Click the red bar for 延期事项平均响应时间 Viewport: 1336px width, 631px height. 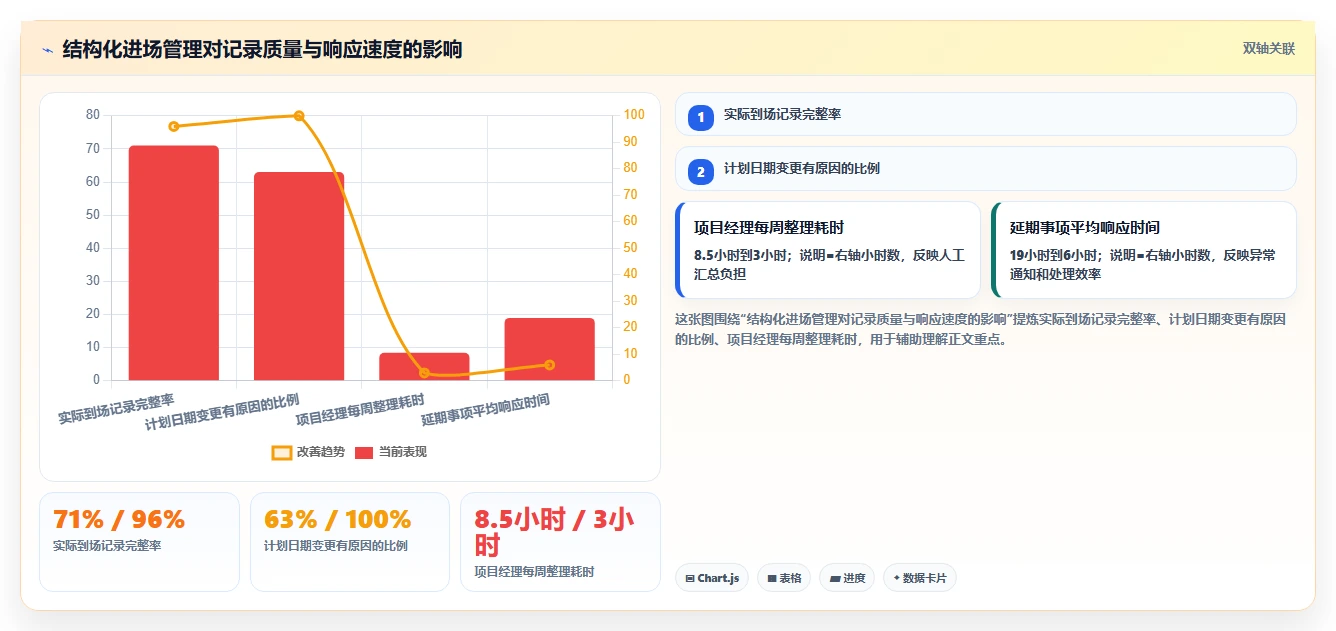[x=549, y=349]
